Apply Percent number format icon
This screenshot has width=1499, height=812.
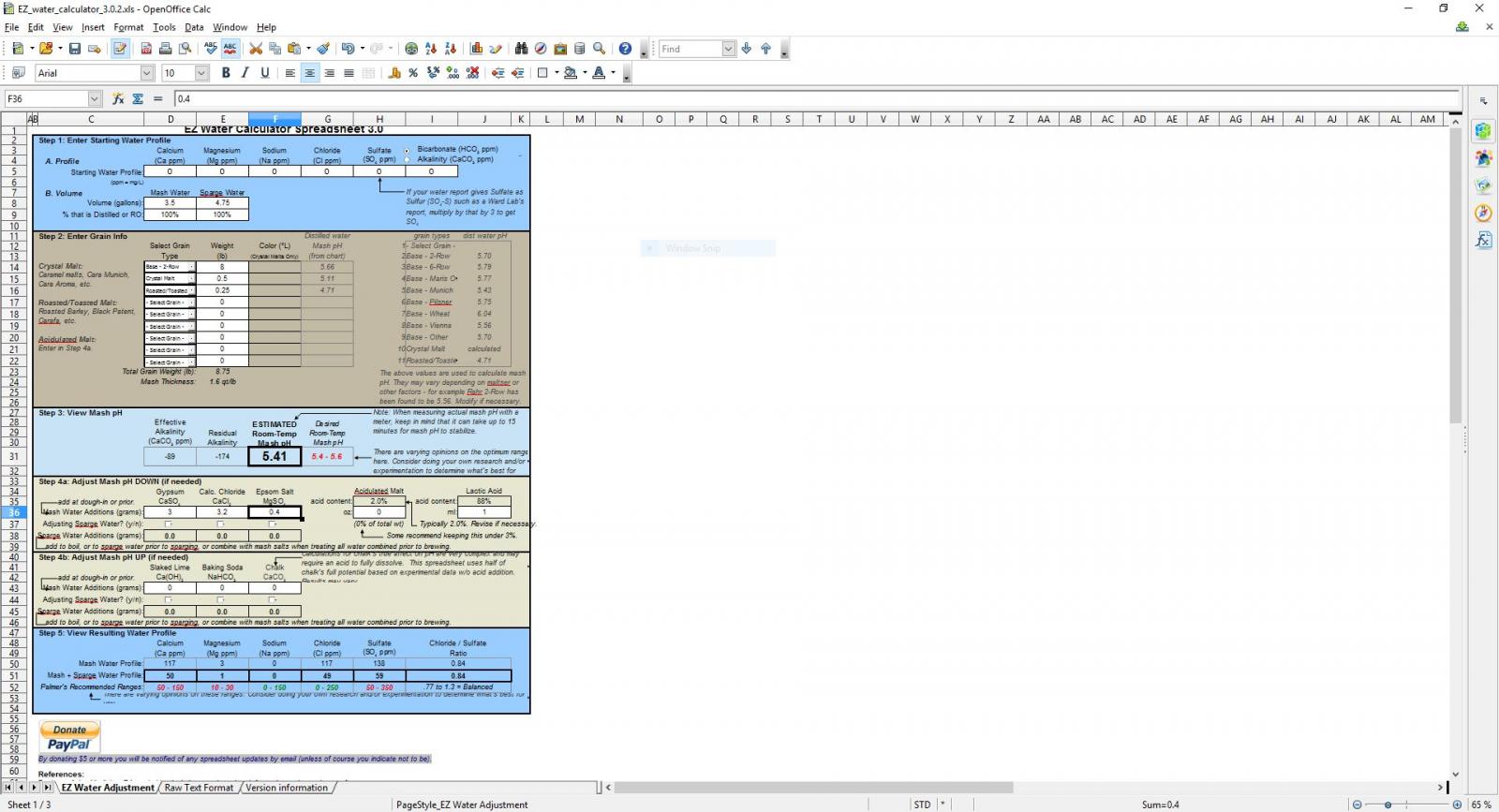click(413, 73)
